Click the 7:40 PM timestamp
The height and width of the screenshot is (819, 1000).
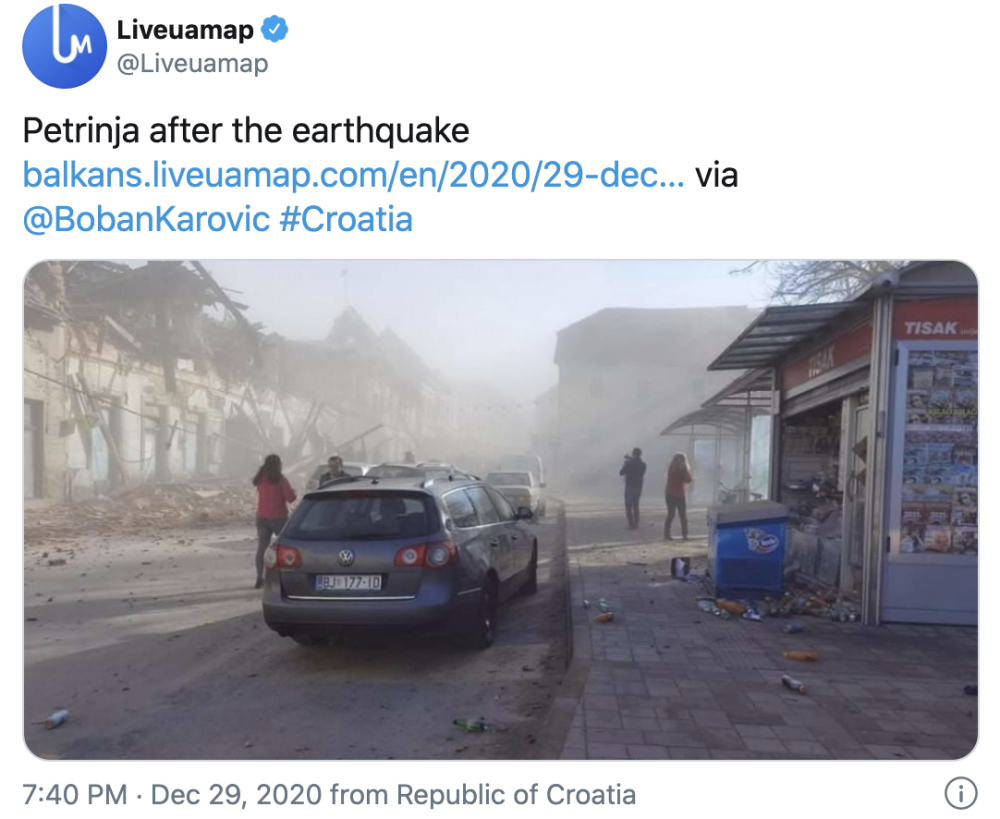(74, 795)
